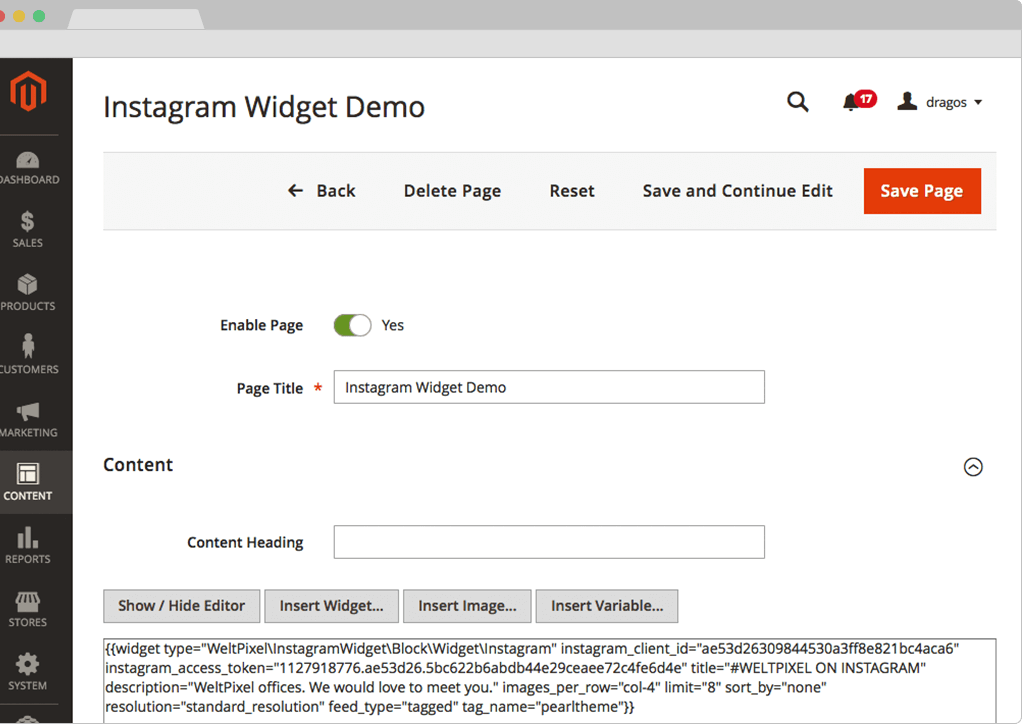
Task: Click the Magento logo icon
Action: (28, 93)
